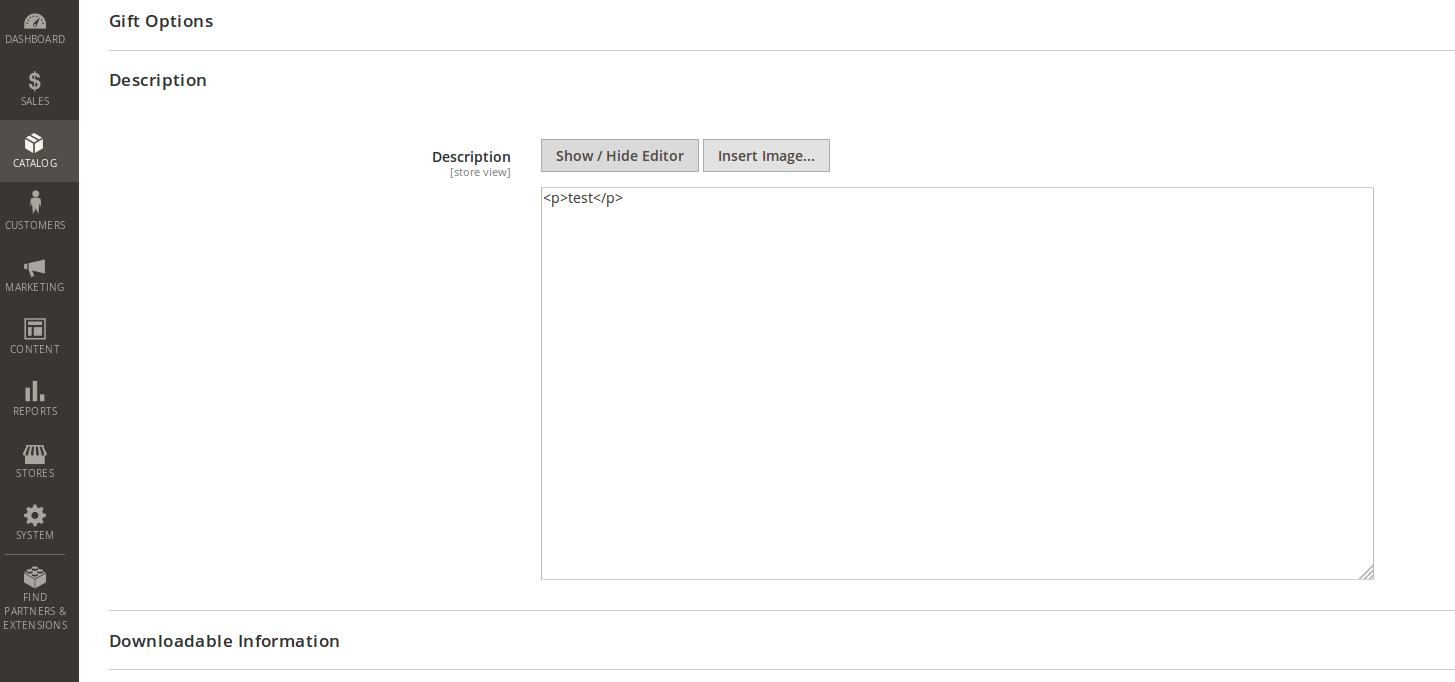Select the Catalog icon in the sidebar
This screenshot has height=682, width=1455.
(35, 150)
